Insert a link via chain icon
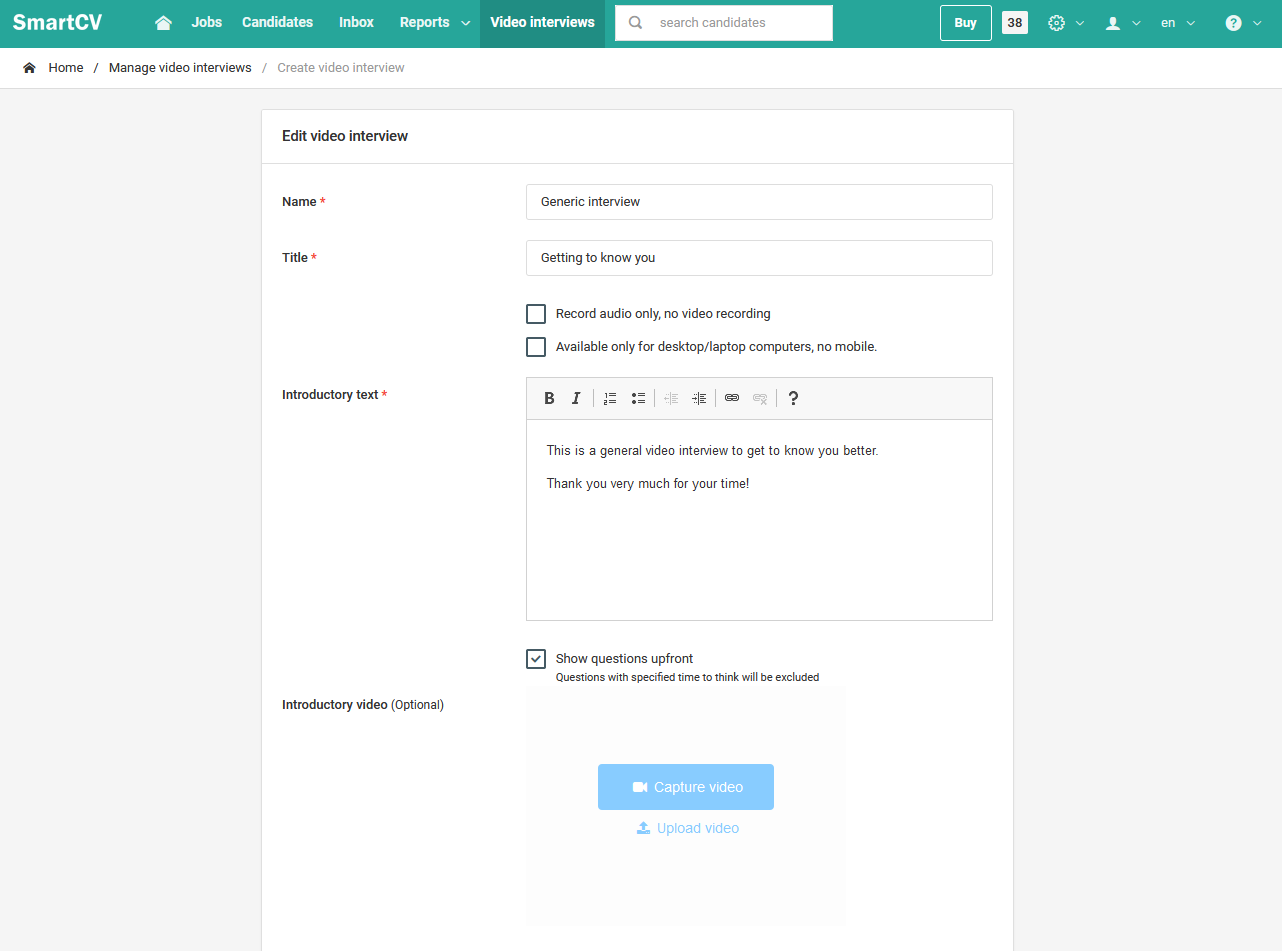The image size is (1282, 951). (x=732, y=398)
